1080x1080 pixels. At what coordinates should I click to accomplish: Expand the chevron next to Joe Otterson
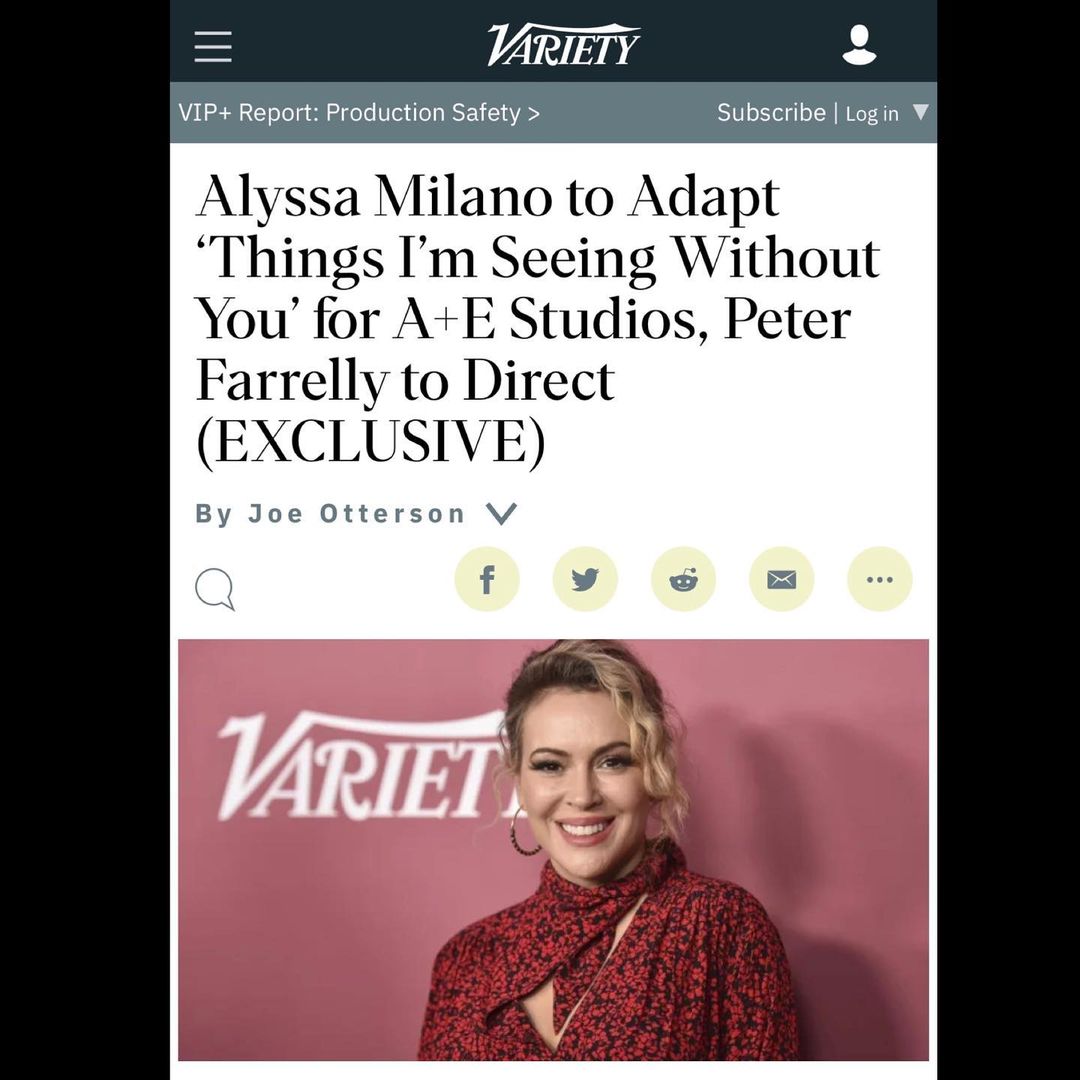(501, 514)
